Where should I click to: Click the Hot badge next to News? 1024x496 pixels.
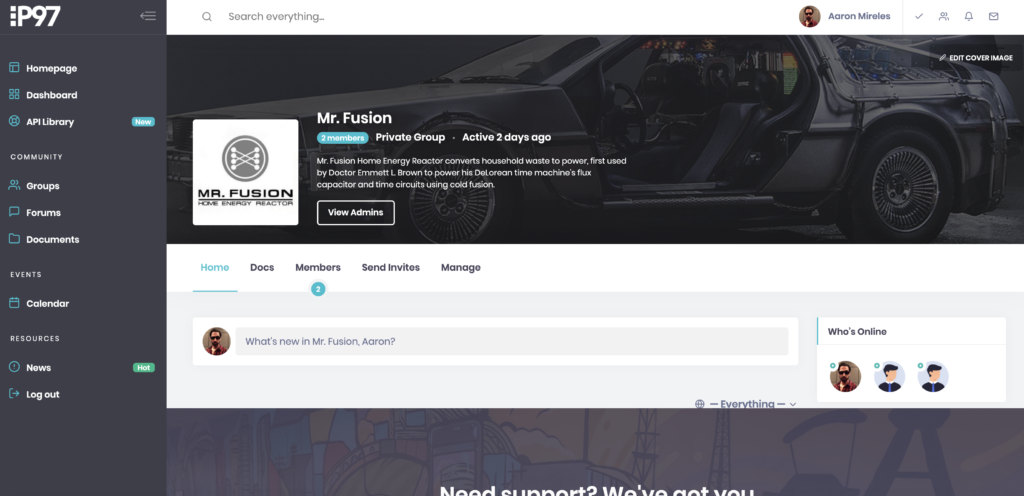(144, 367)
